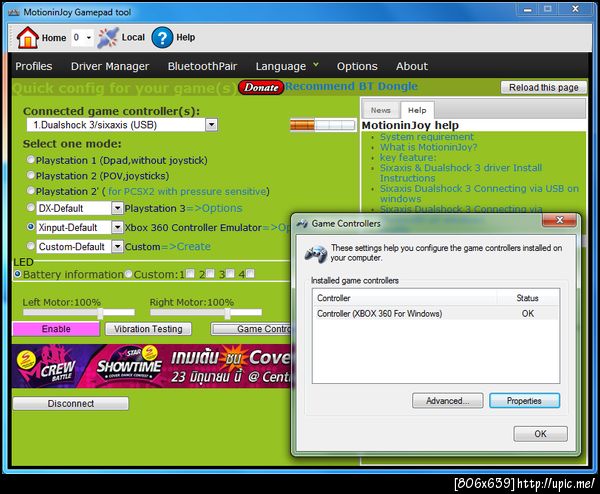The width and height of the screenshot is (600, 494).
Task: Click the Disconnect button
Action: tap(70, 403)
